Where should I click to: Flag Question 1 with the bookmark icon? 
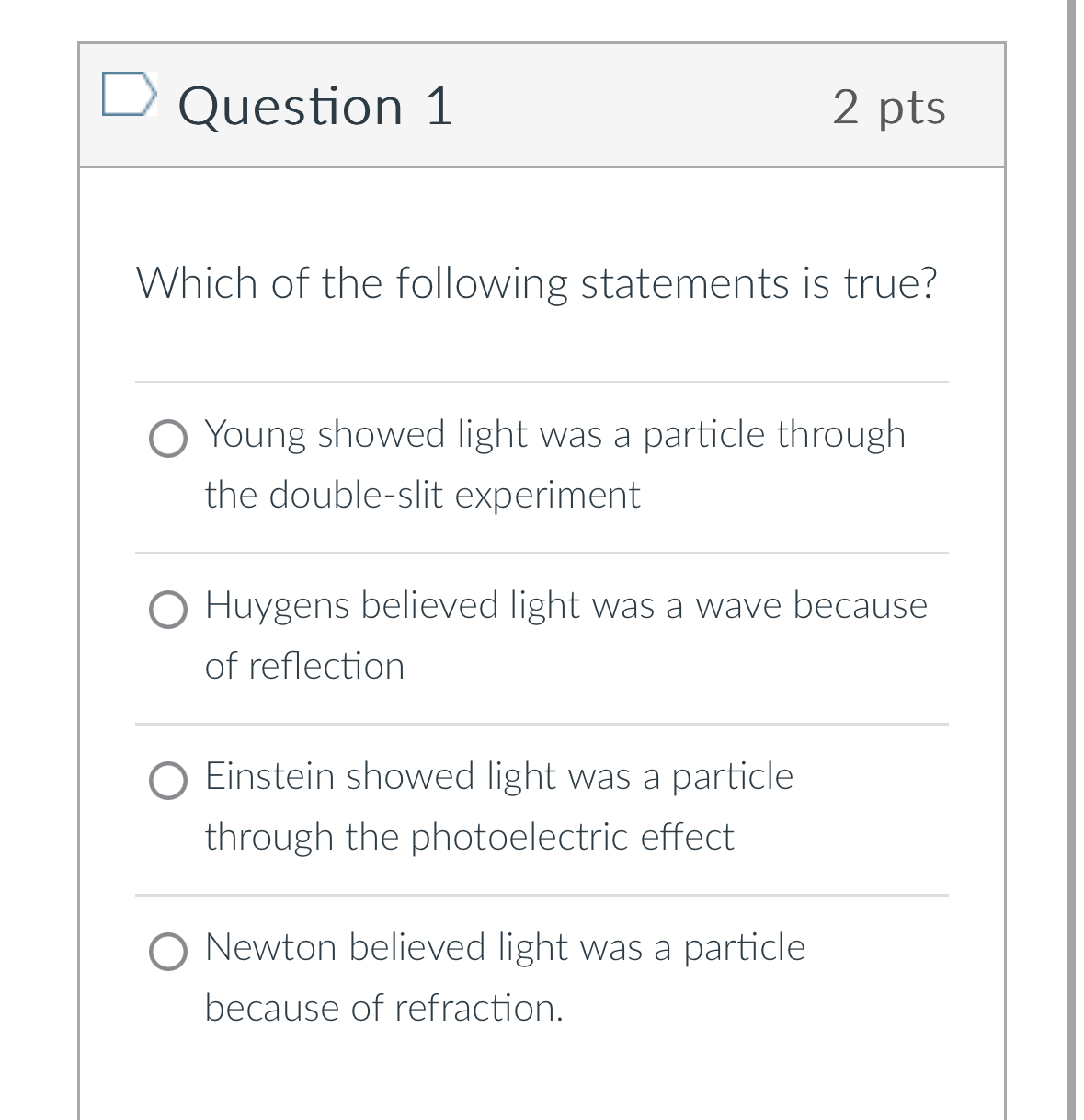tap(126, 97)
